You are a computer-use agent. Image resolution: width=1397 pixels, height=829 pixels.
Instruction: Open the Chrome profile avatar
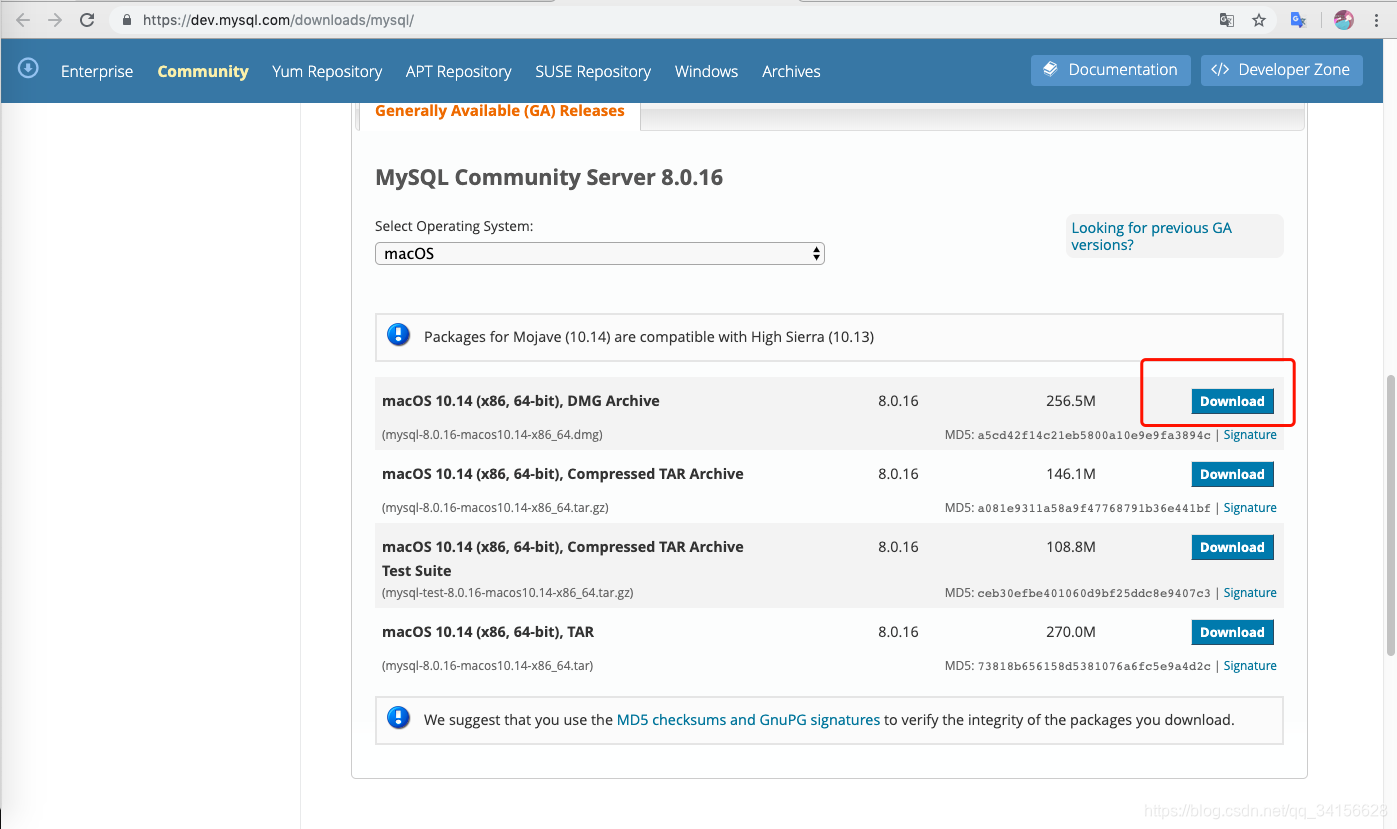pos(1344,20)
